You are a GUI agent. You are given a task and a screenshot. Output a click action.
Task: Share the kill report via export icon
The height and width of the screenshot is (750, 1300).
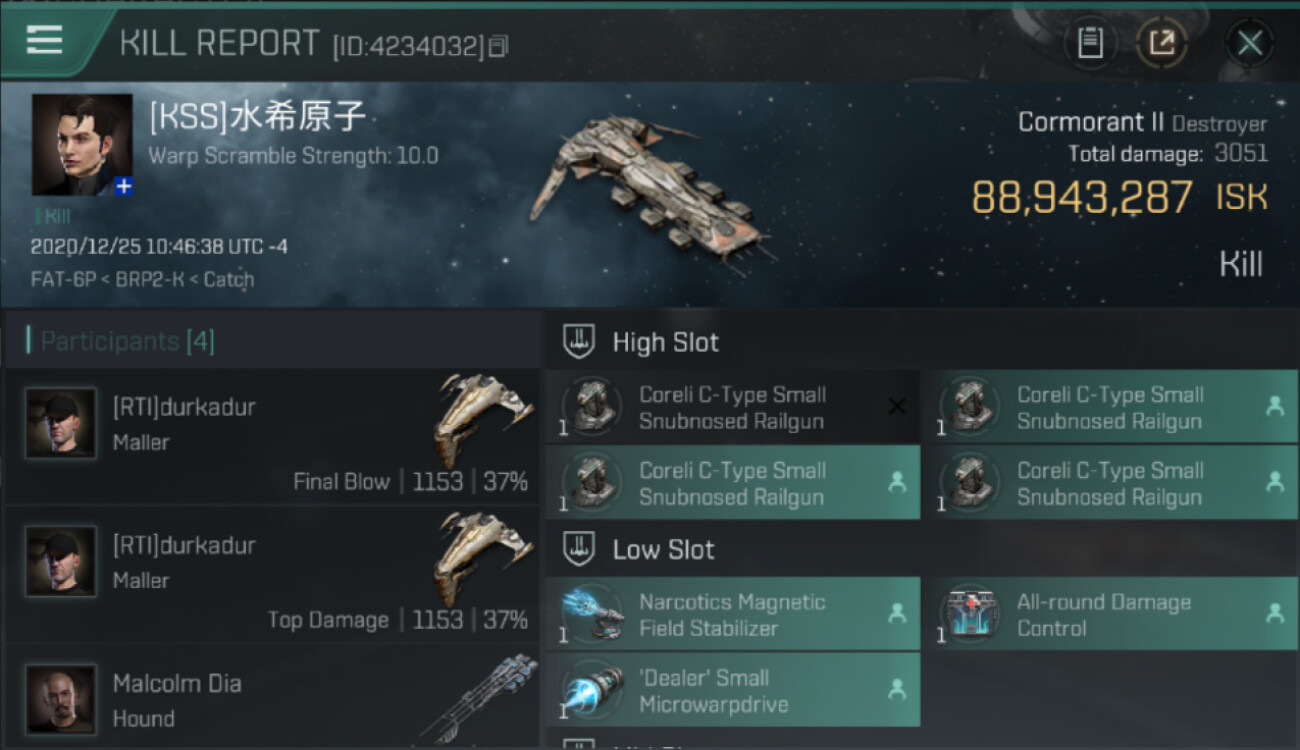tap(1161, 43)
